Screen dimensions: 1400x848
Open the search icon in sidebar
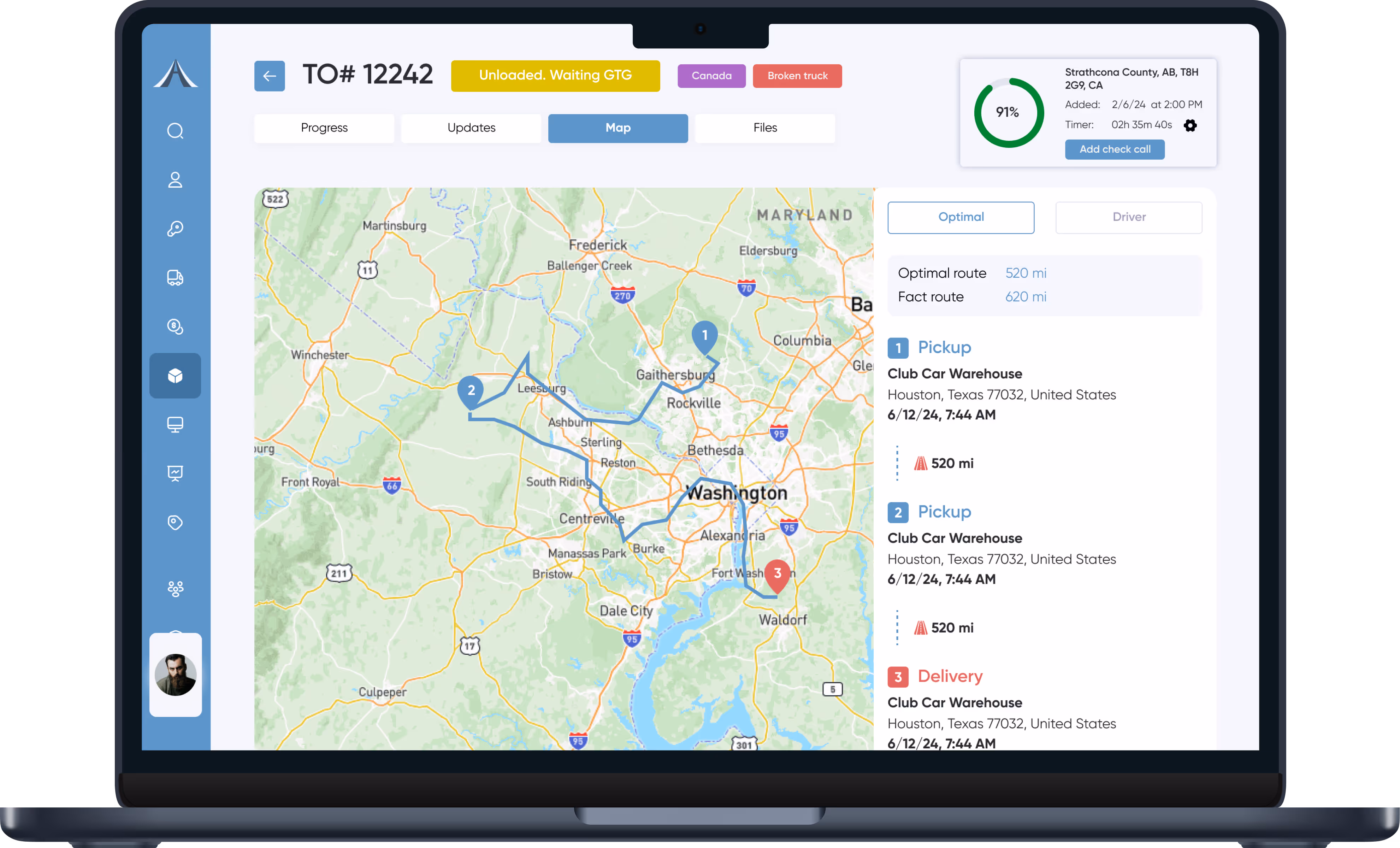(175, 131)
